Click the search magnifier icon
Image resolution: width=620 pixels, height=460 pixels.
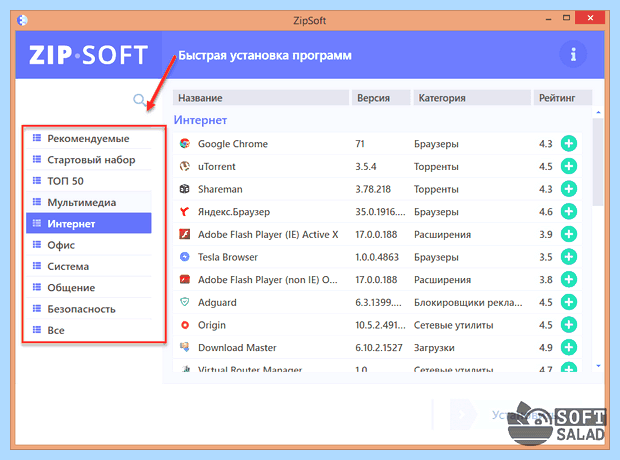click(x=139, y=100)
